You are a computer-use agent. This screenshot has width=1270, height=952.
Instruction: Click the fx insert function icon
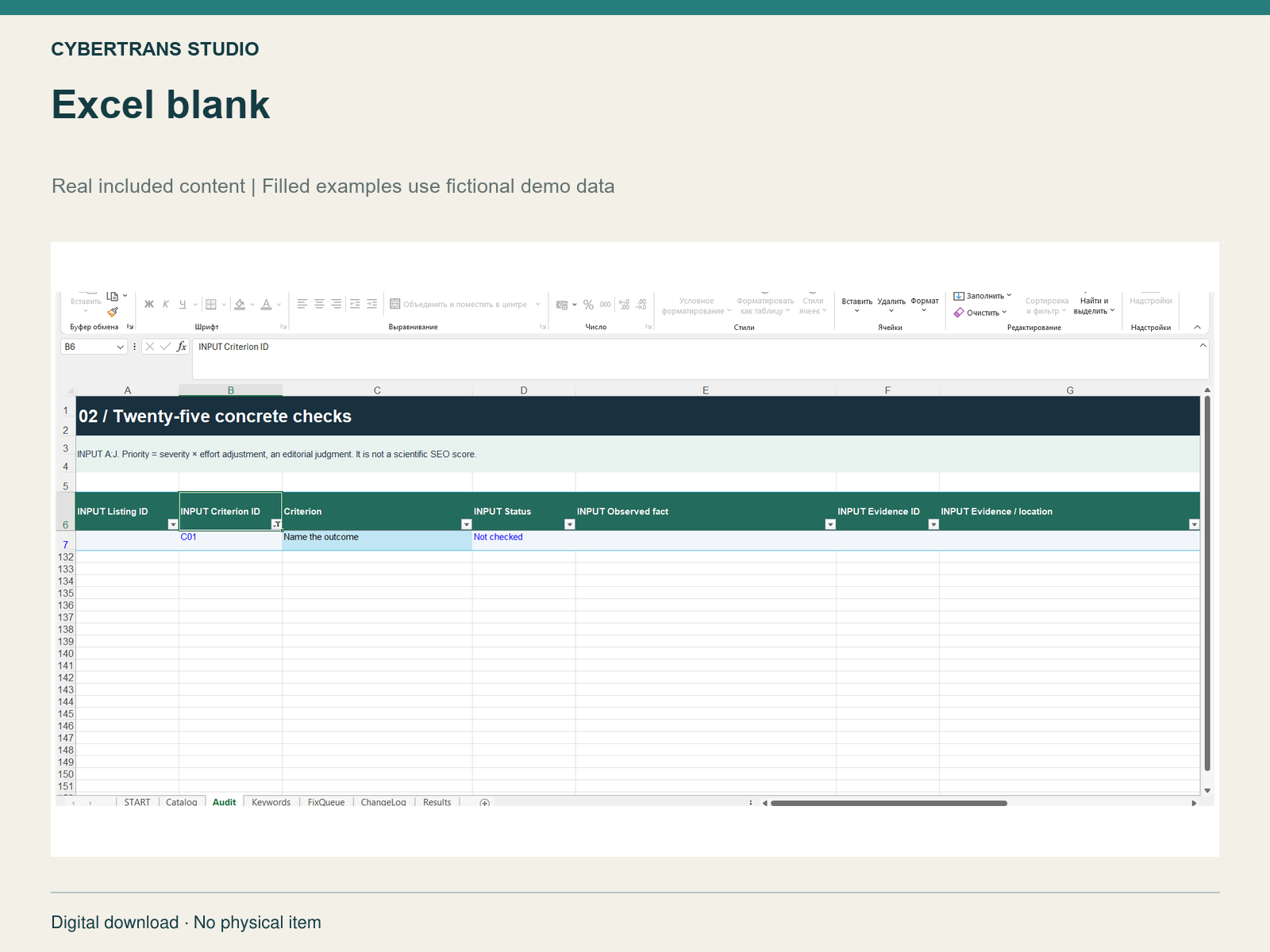click(182, 347)
